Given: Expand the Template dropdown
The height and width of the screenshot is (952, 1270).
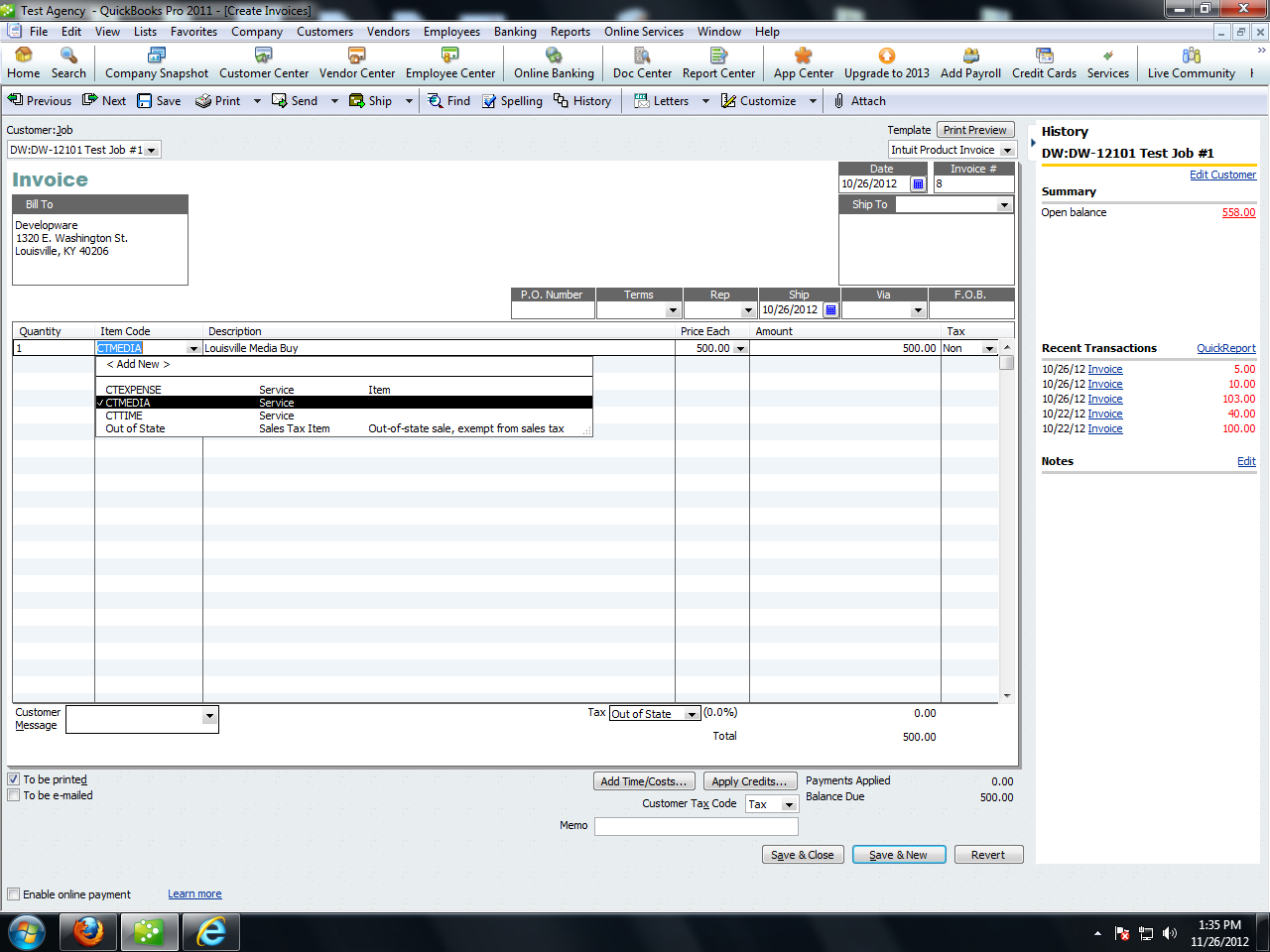Looking at the screenshot, I should pos(1008,150).
